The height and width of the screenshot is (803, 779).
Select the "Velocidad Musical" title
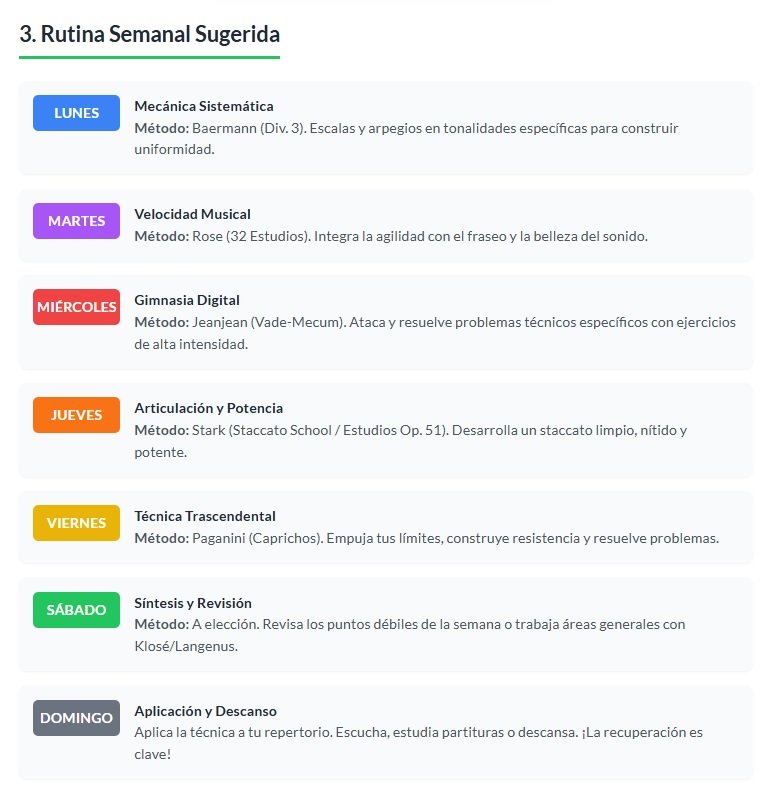[192, 214]
